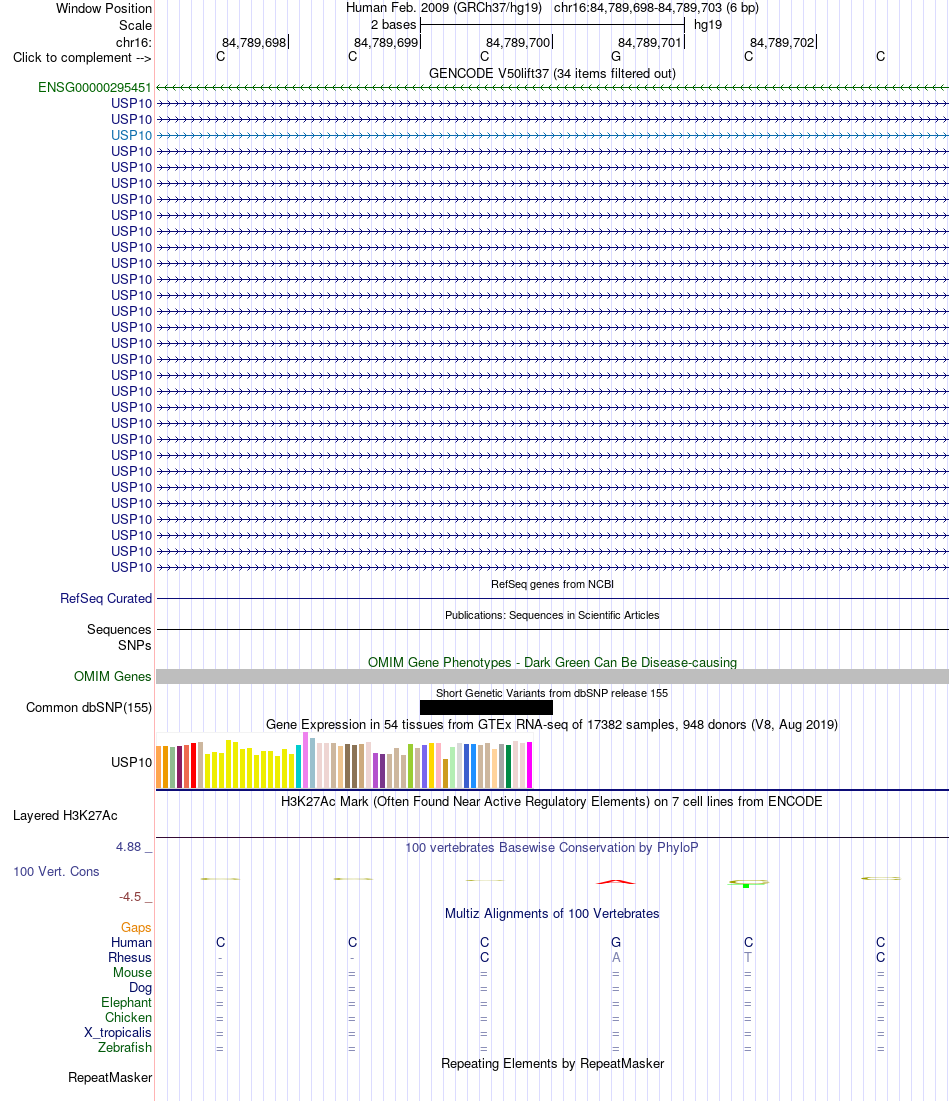Click the Human species label
The height and width of the screenshot is (1101, 950).
pyautogui.click(x=131, y=942)
